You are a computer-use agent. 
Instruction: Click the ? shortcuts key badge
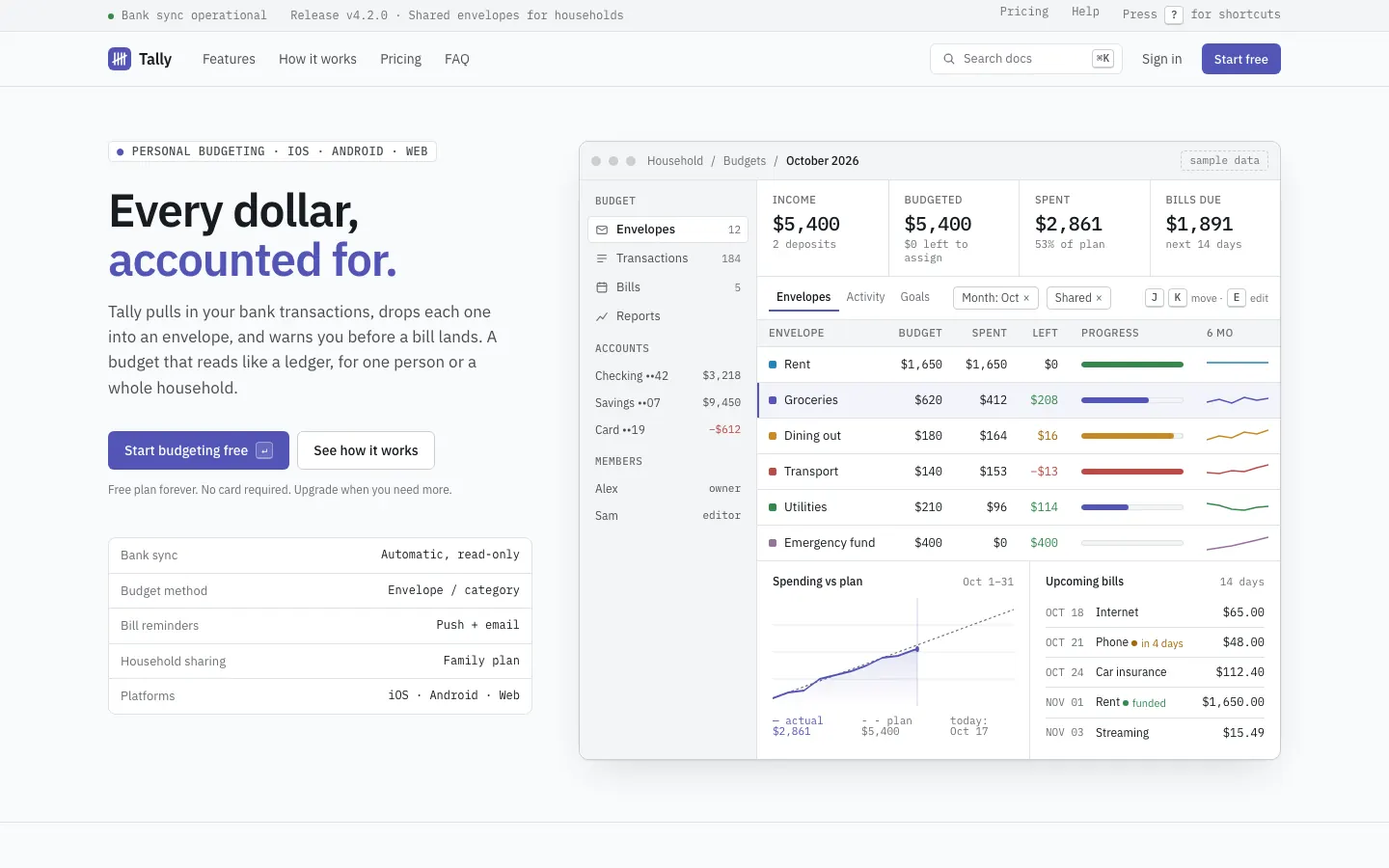click(1174, 14)
